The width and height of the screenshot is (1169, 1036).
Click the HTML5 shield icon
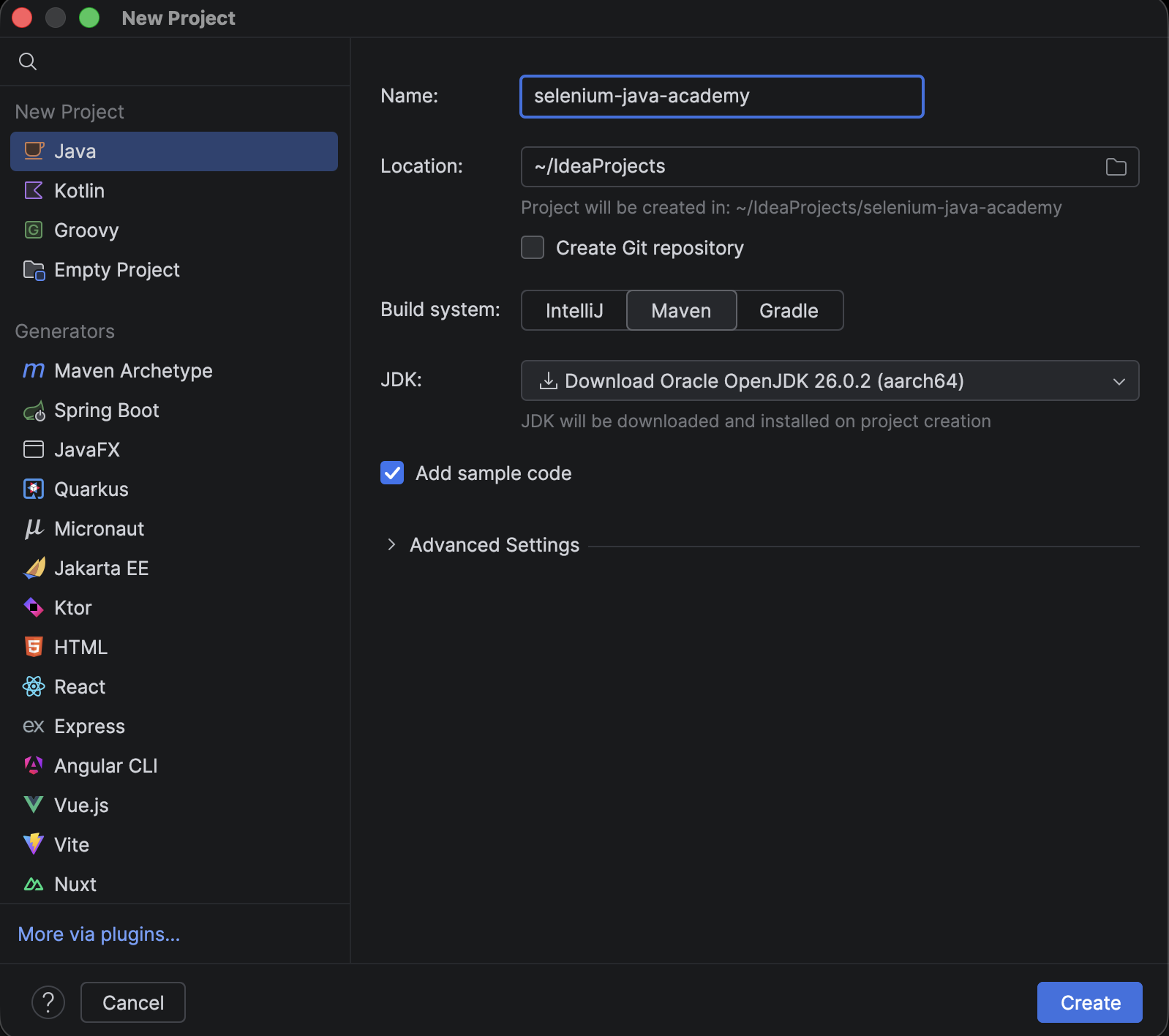pyautogui.click(x=34, y=647)
